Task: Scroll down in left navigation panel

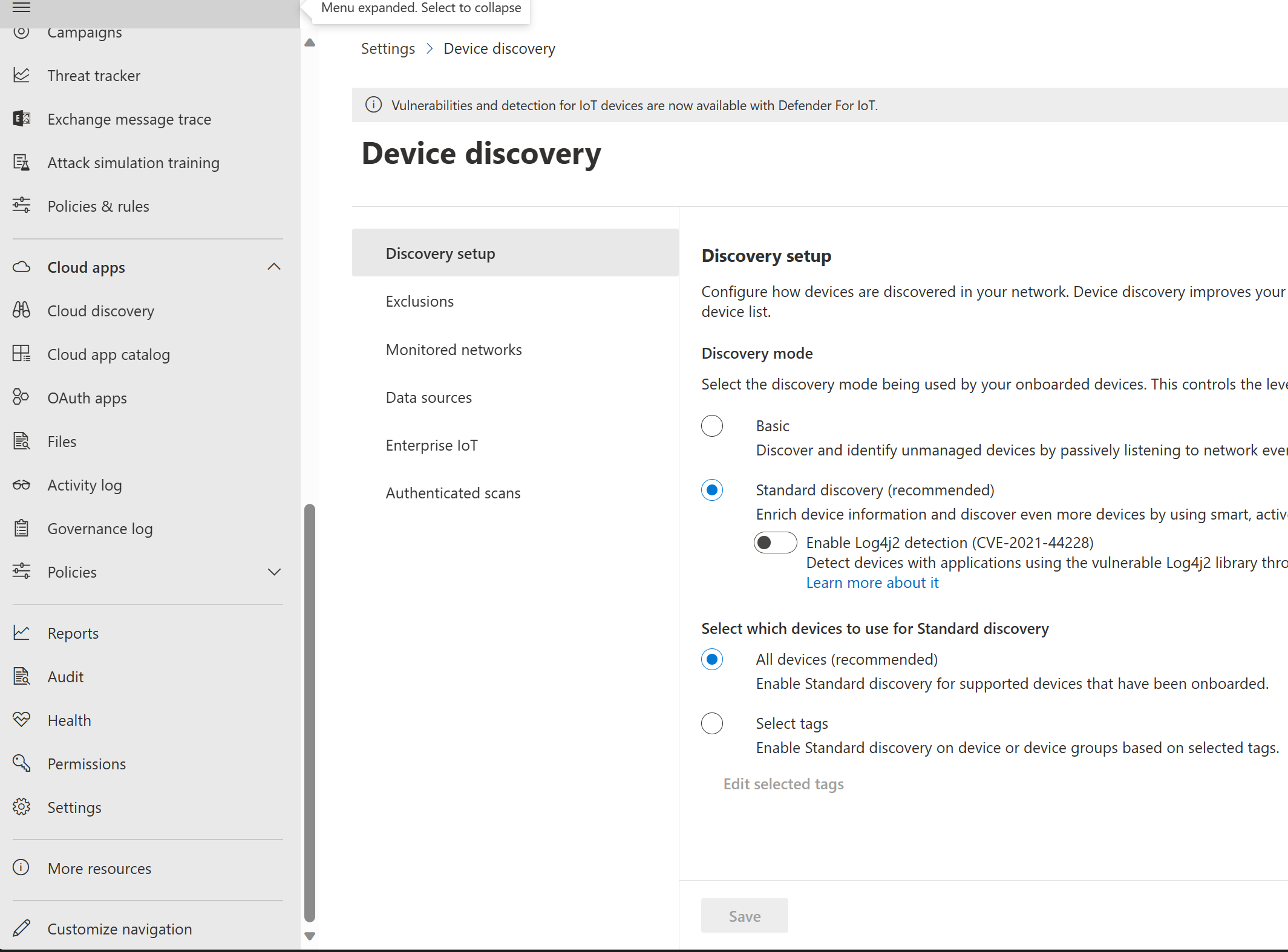Action: [310, 935]
